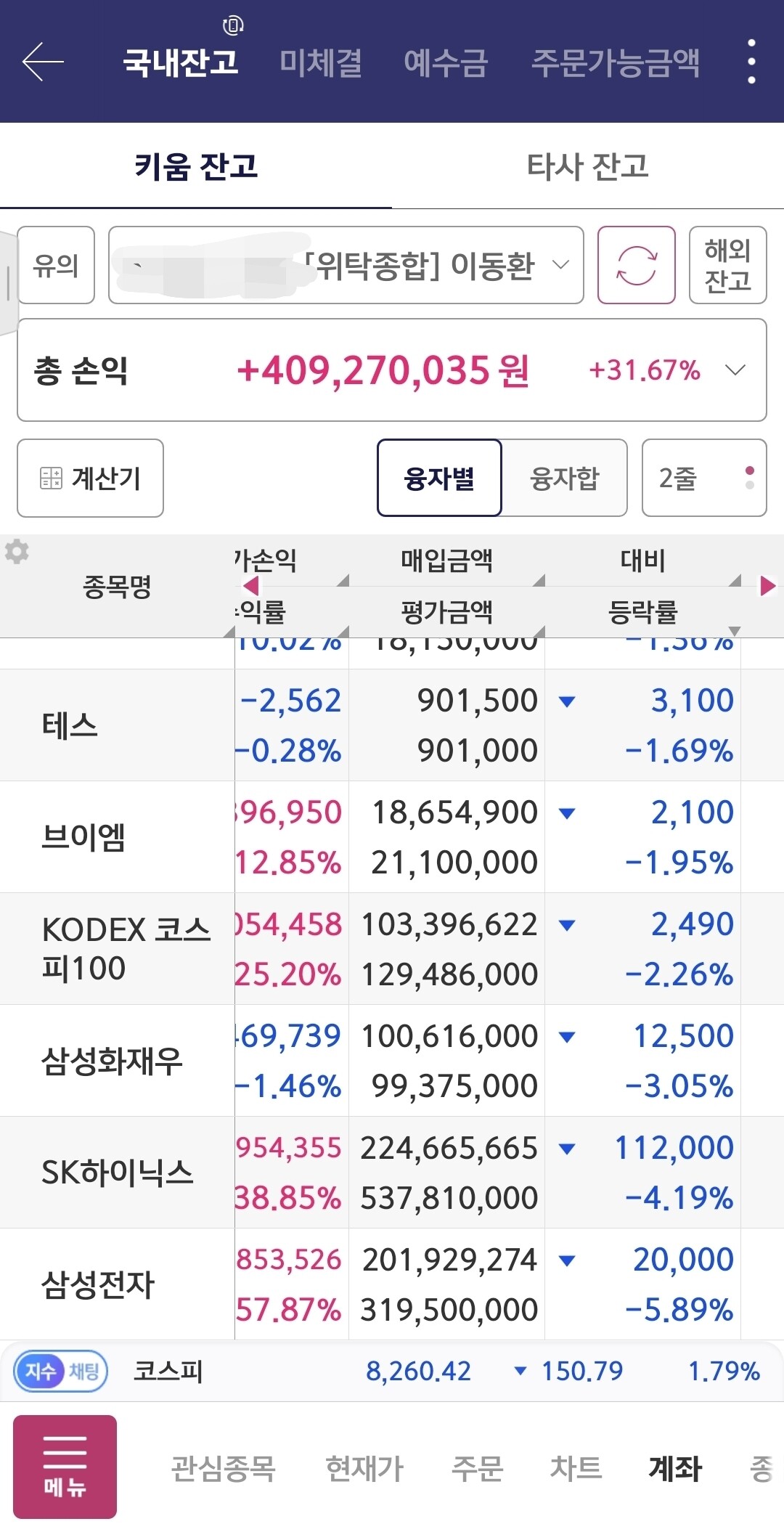The width and height of the screenshot is (784, 1532).
Task: Select the 융자별 view toggle
Action: 439,478
